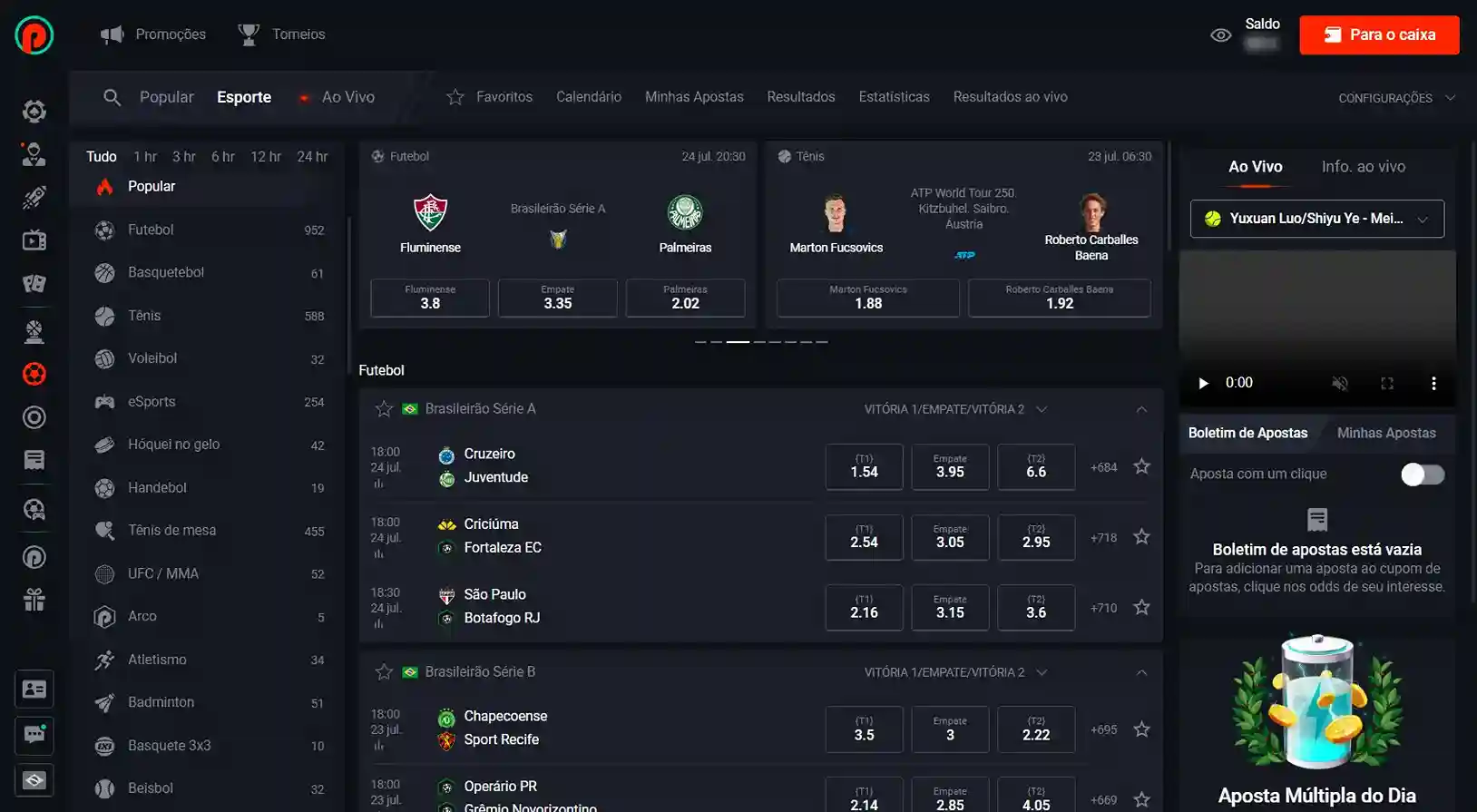
Task: Open the cards sidebar icon
Action: pyautogui.click(x=34, y=284)
